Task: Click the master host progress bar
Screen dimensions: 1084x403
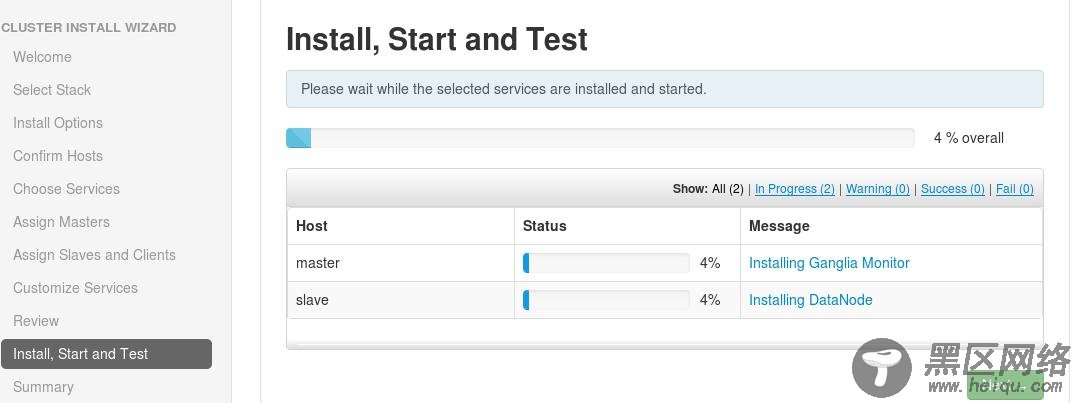Action: coord(606,263)
